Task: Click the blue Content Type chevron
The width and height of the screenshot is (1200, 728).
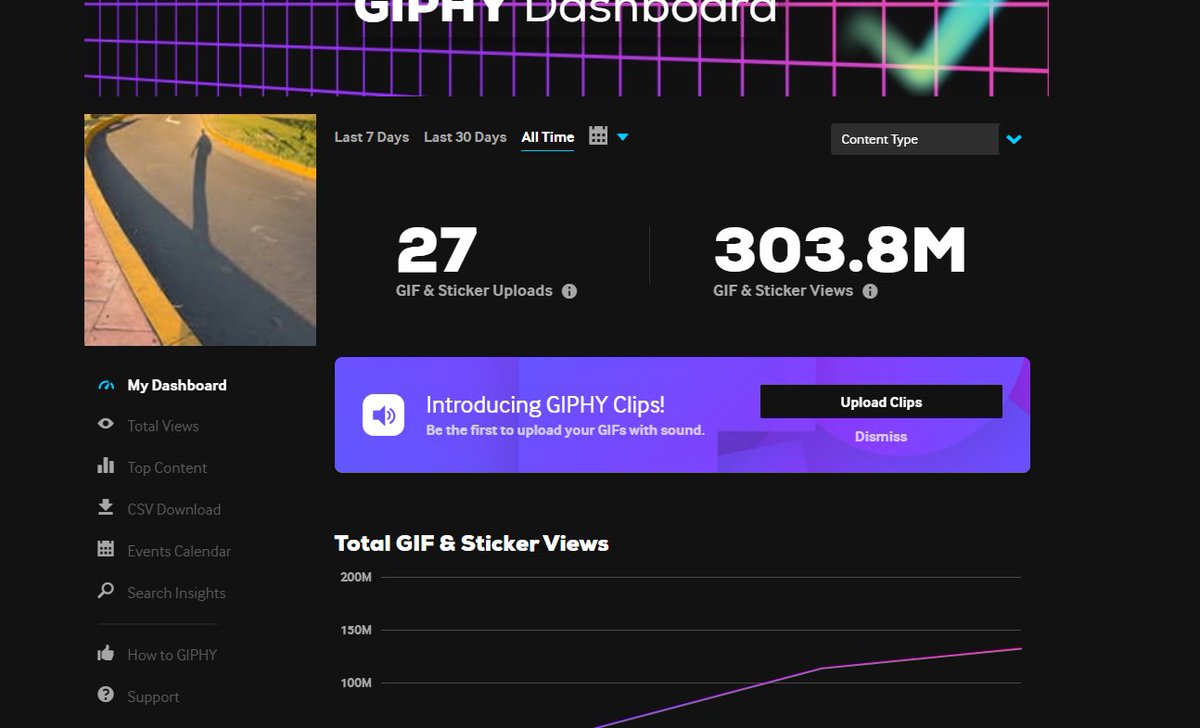Action: 1014,140
